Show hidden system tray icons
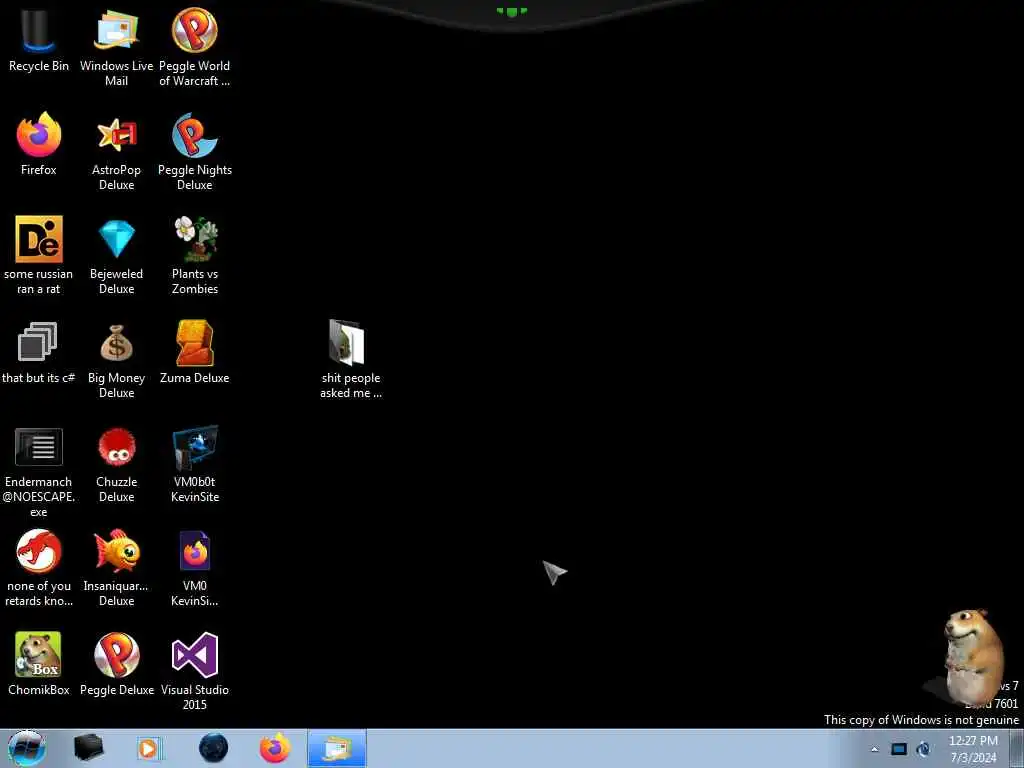 click(874, 749)
